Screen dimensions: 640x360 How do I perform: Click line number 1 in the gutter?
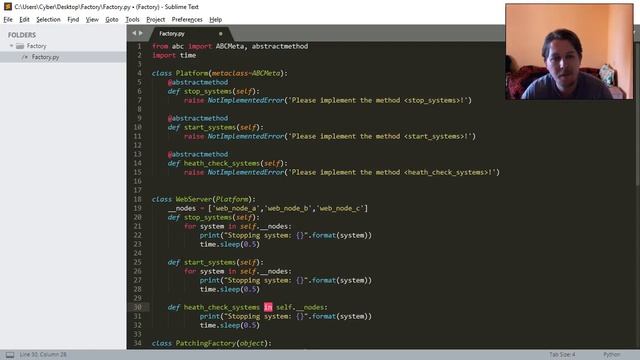[139, 47]
